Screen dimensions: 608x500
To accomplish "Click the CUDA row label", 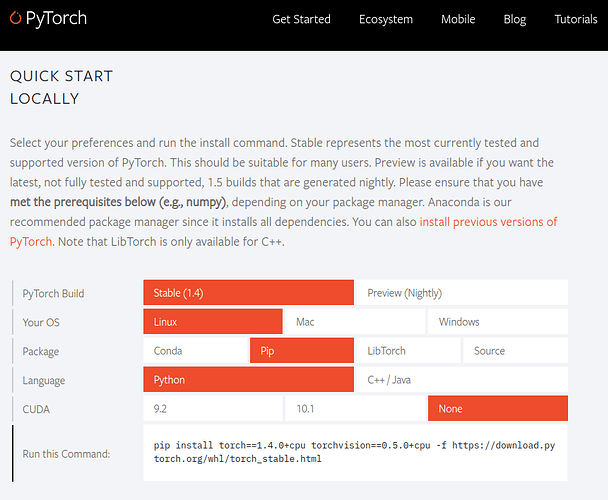I will coord(36,409).
